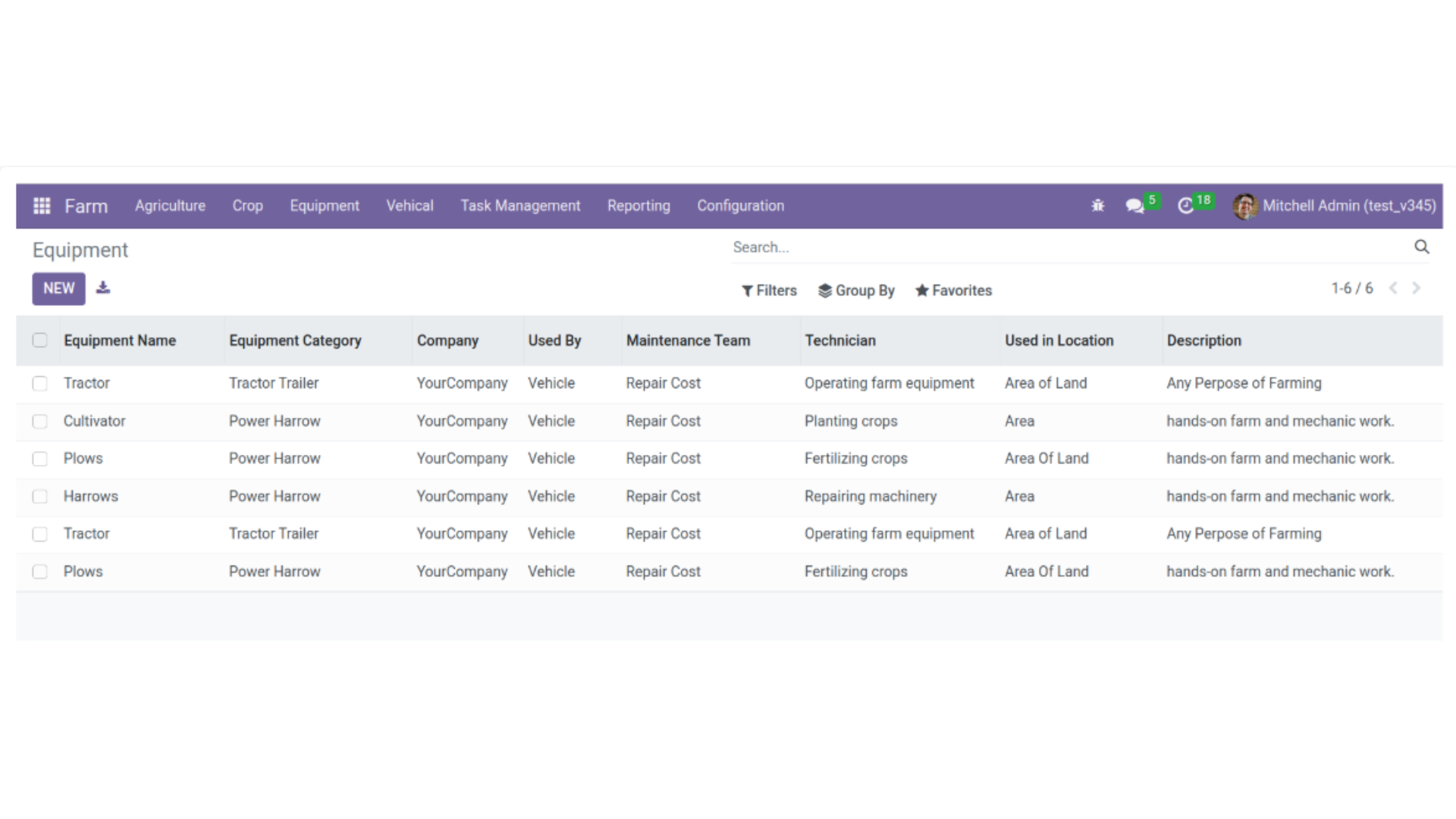This screenshot has height=819, width=1456.
Task: Open the apps grid menu icon
Action: [42, 206]
